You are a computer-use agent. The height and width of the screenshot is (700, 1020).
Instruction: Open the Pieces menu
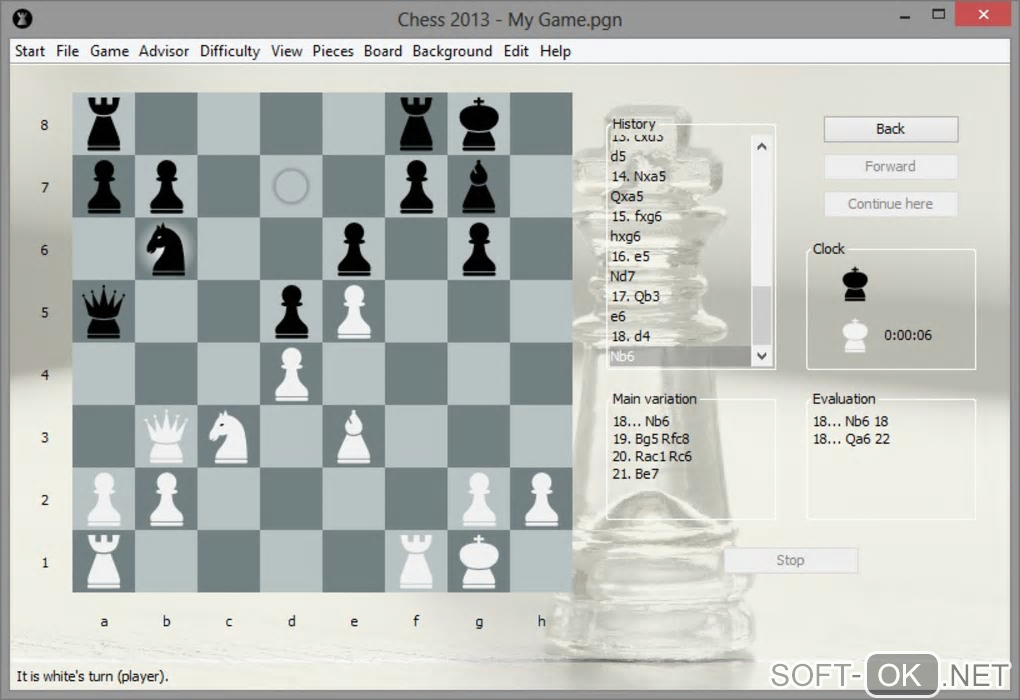333,51
